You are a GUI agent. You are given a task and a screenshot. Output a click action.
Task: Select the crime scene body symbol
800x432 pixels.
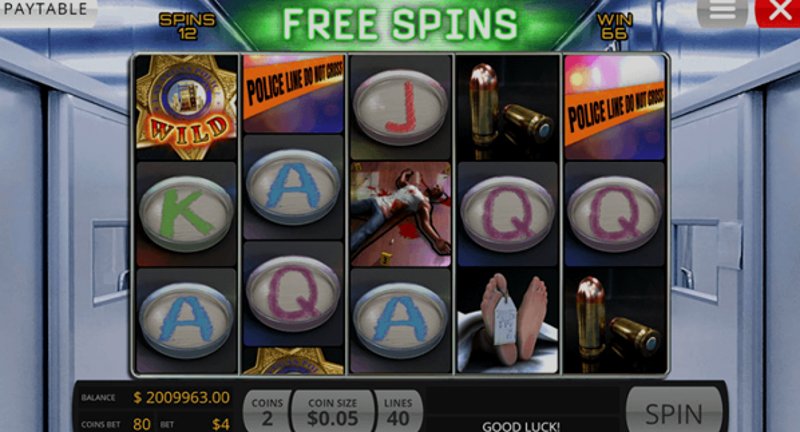[x=401, y=214]
